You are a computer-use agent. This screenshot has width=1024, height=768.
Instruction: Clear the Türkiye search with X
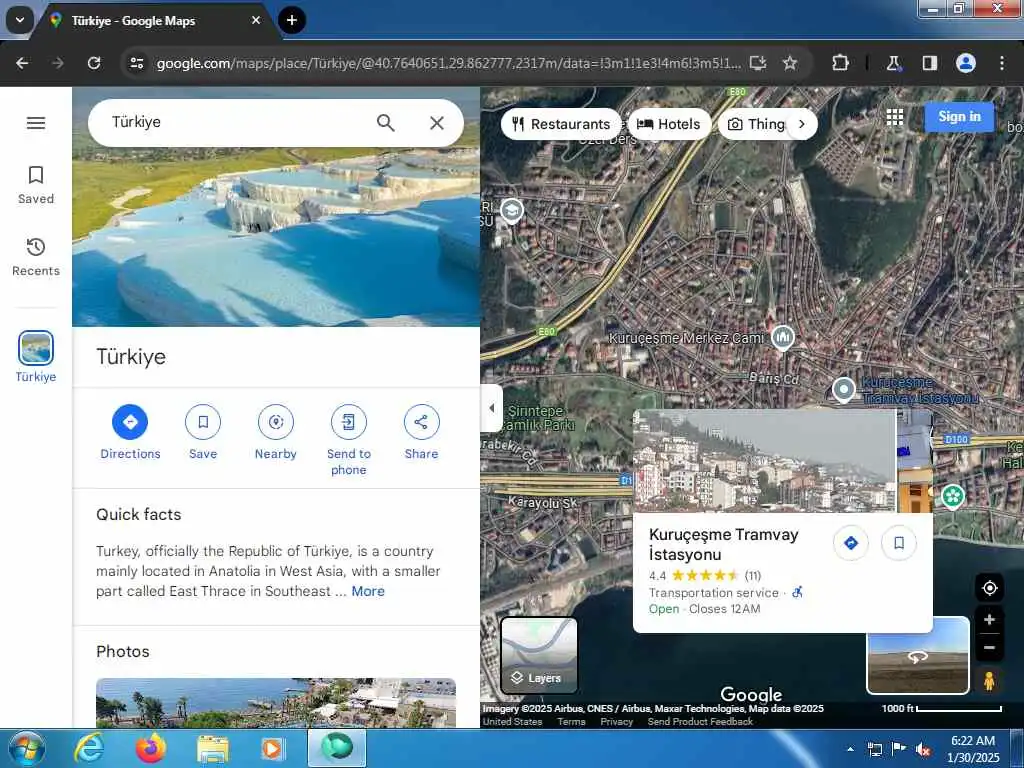click(x=437, y=123)
